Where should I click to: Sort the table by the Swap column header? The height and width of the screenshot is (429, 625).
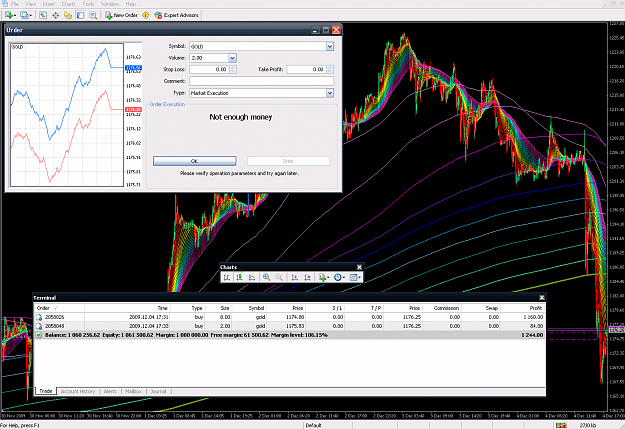point(481,308)
